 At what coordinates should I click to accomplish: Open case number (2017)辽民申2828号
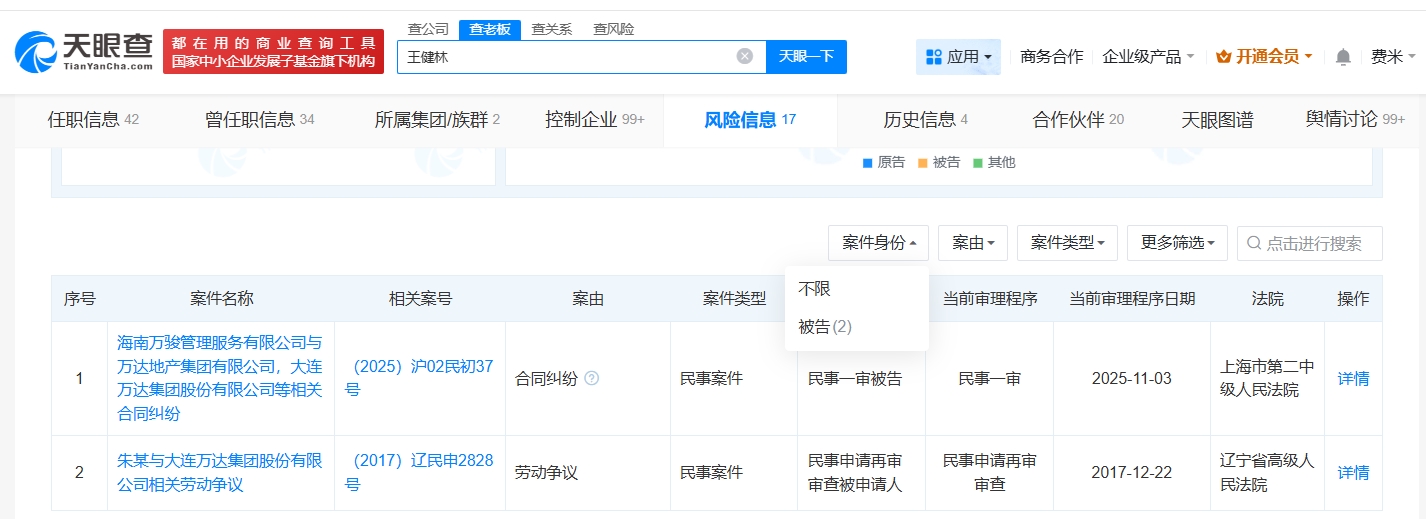pos(419,472)
